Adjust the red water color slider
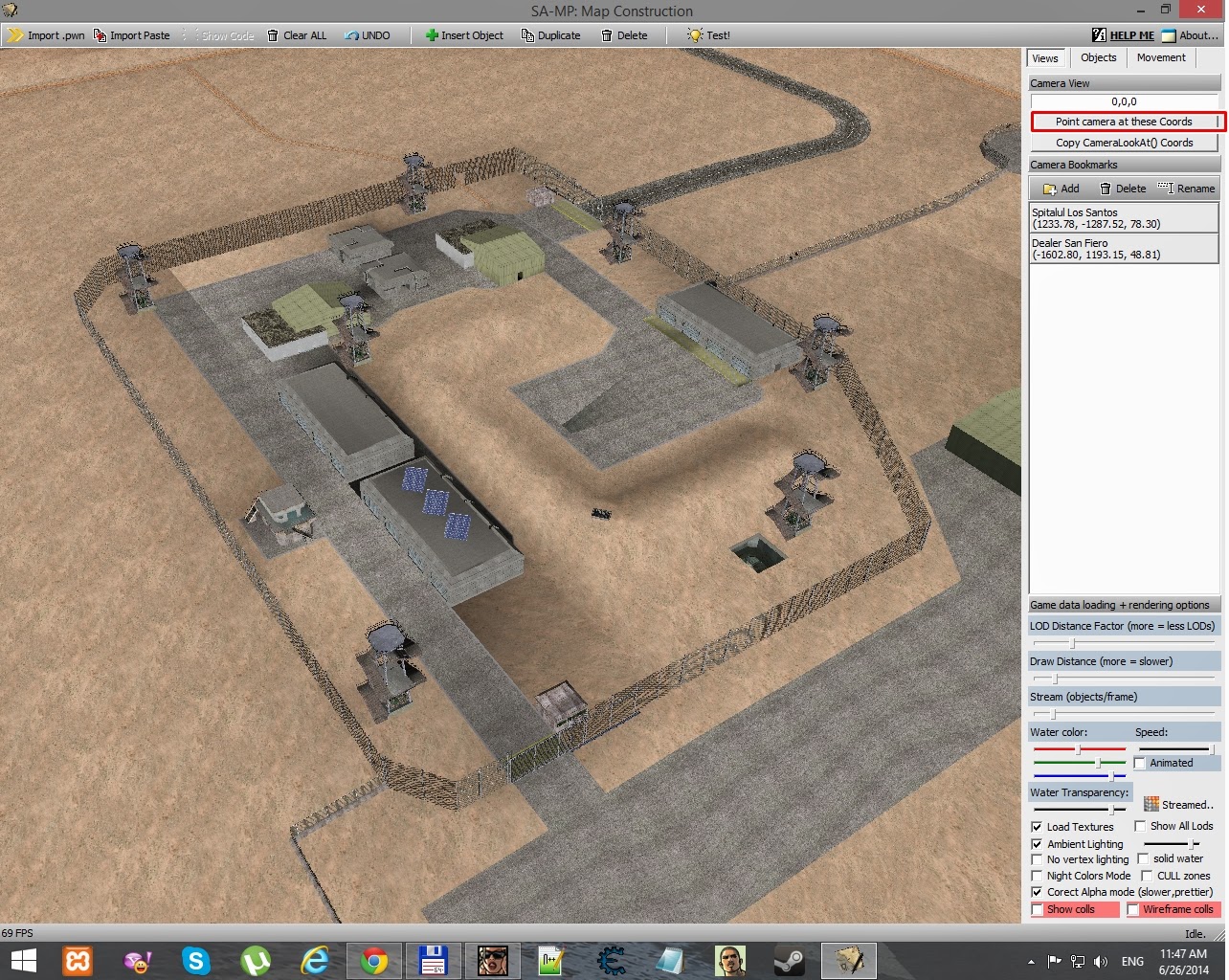The width and height of the screenshot is (1229, 980). [1080, 749]
